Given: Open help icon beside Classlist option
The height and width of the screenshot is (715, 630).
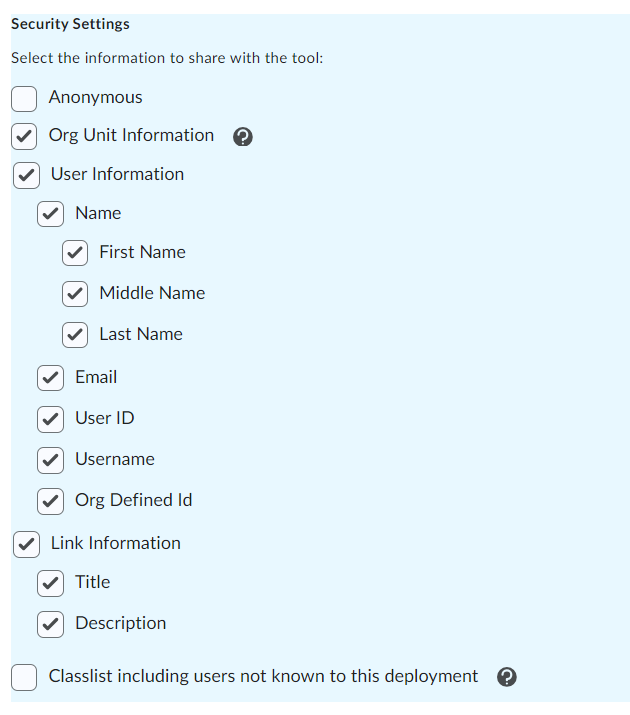Looking at the screenshot, I should pyautogui.click(x=506, y=677).
